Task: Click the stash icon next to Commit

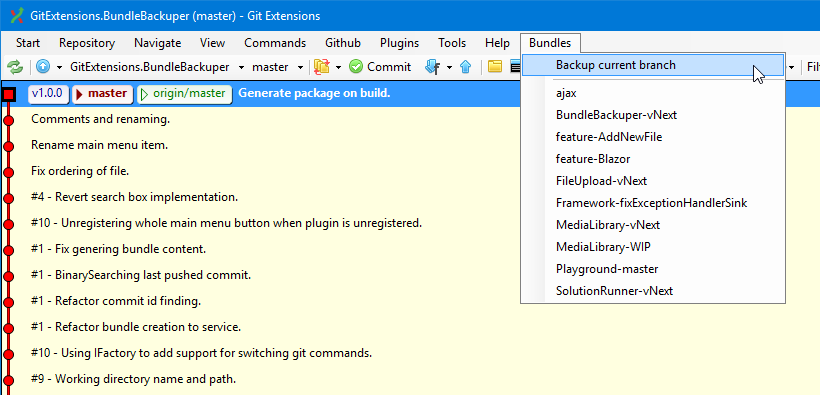Action: tap(322, 67)
